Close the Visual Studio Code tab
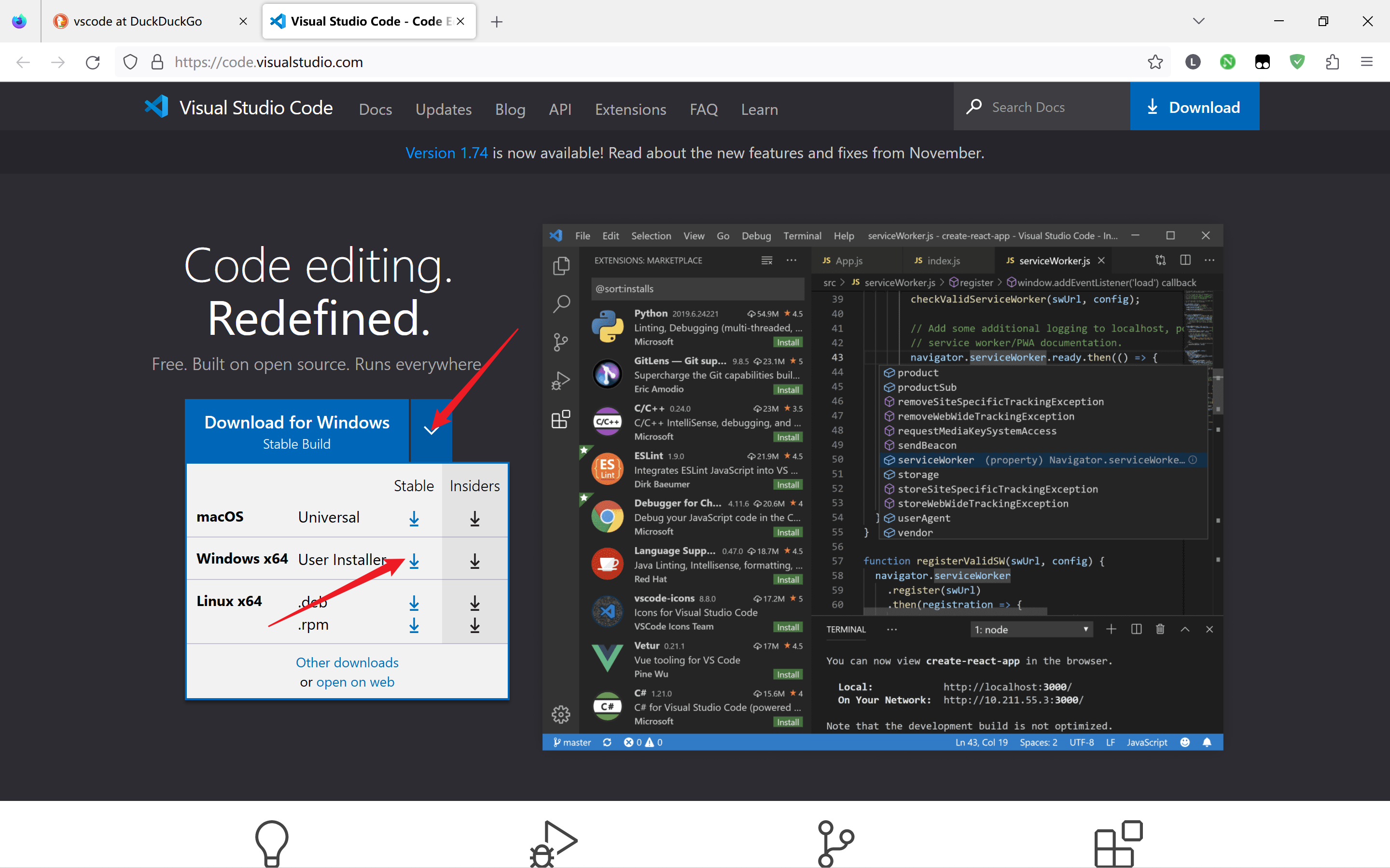 (x=460, y=21)
